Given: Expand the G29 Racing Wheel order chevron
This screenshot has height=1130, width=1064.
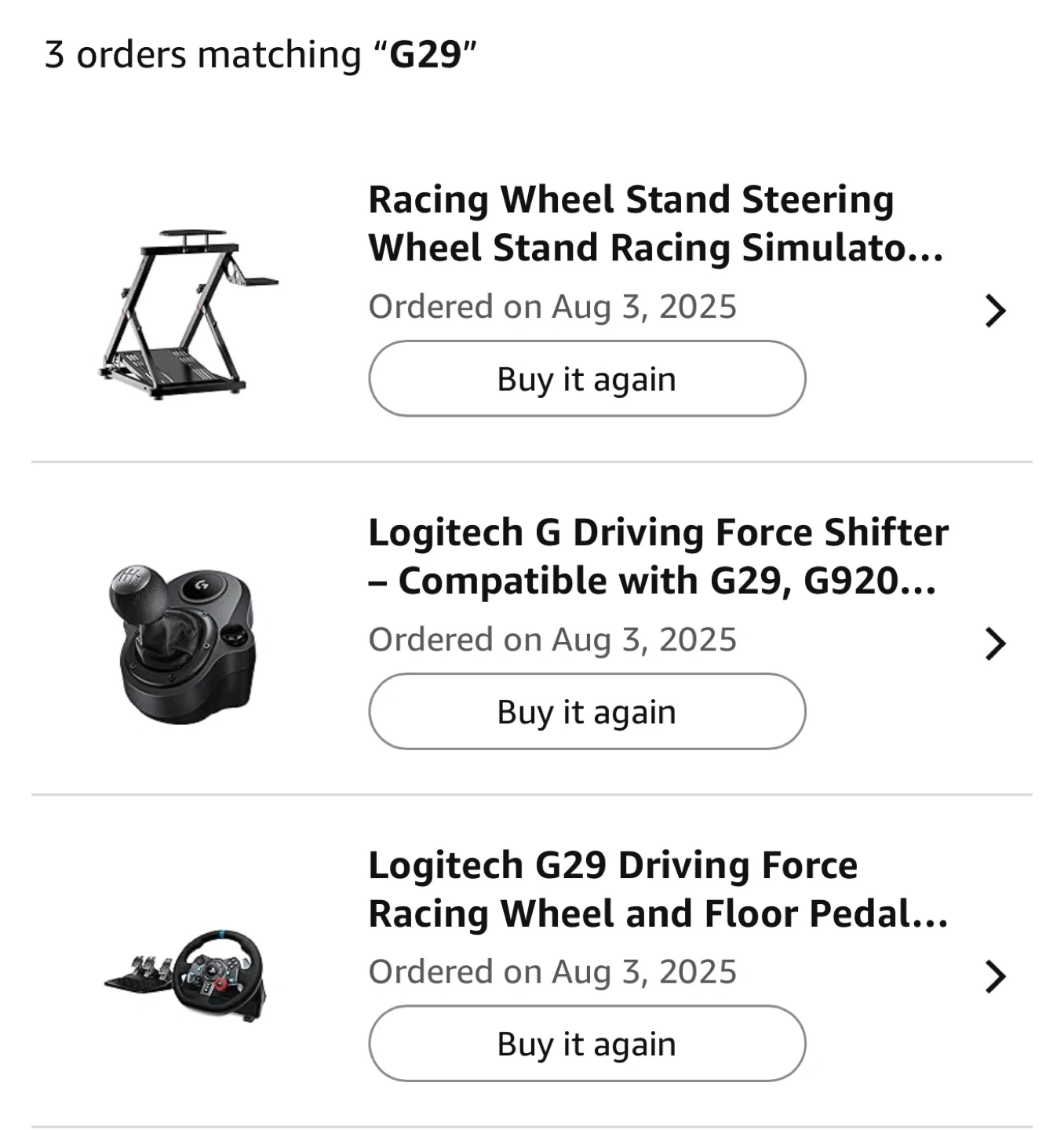Looking at the screenshot, I should tap(995, 976).
